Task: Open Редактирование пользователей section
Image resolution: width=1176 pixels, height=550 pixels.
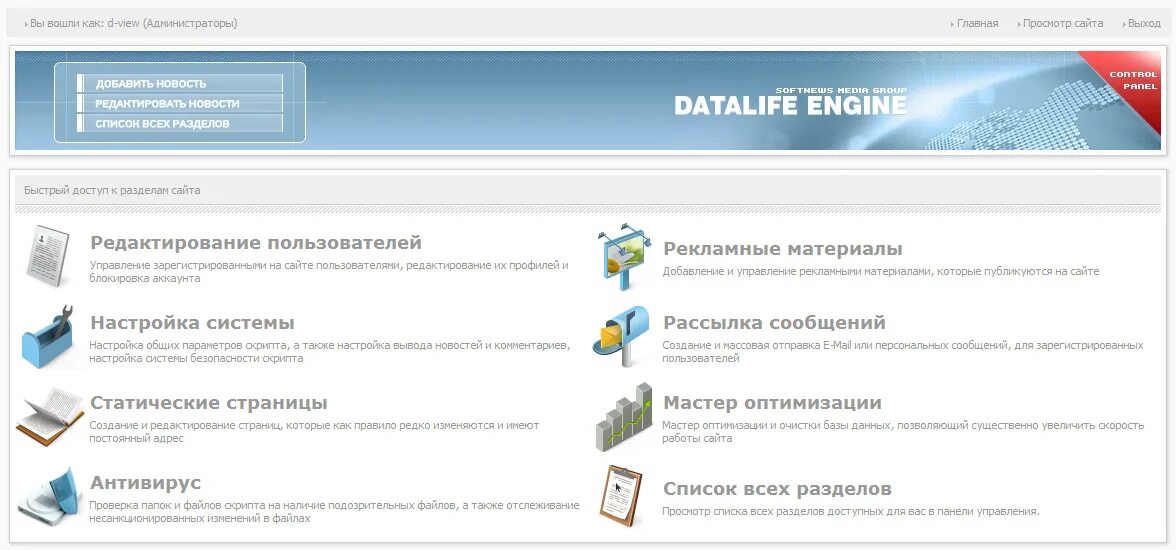Action: point(256,243)
